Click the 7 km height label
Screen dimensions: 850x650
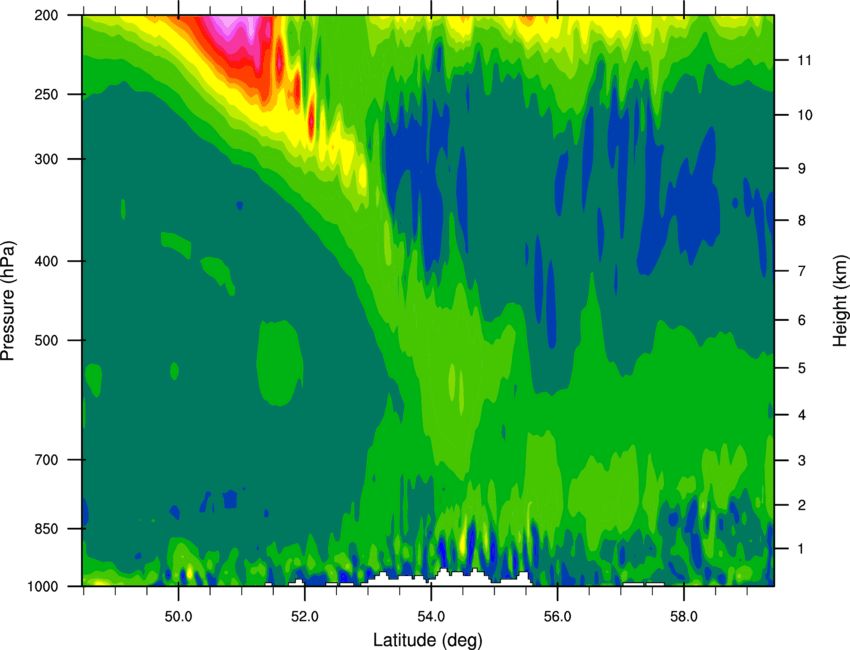pos(801,271)
